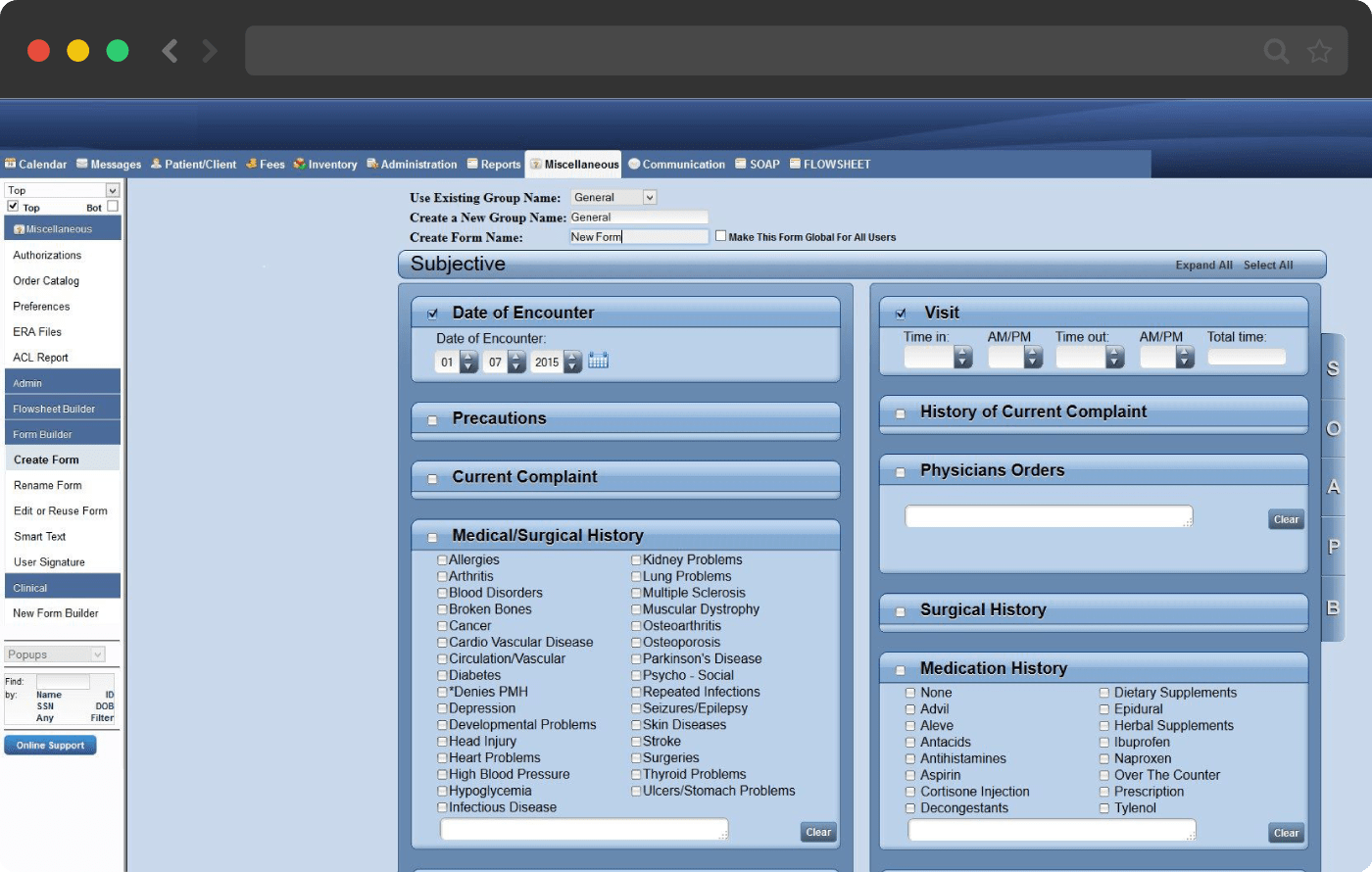Click the Create Form Name field
The image size is (1372, 872).
tap(639, 237)
